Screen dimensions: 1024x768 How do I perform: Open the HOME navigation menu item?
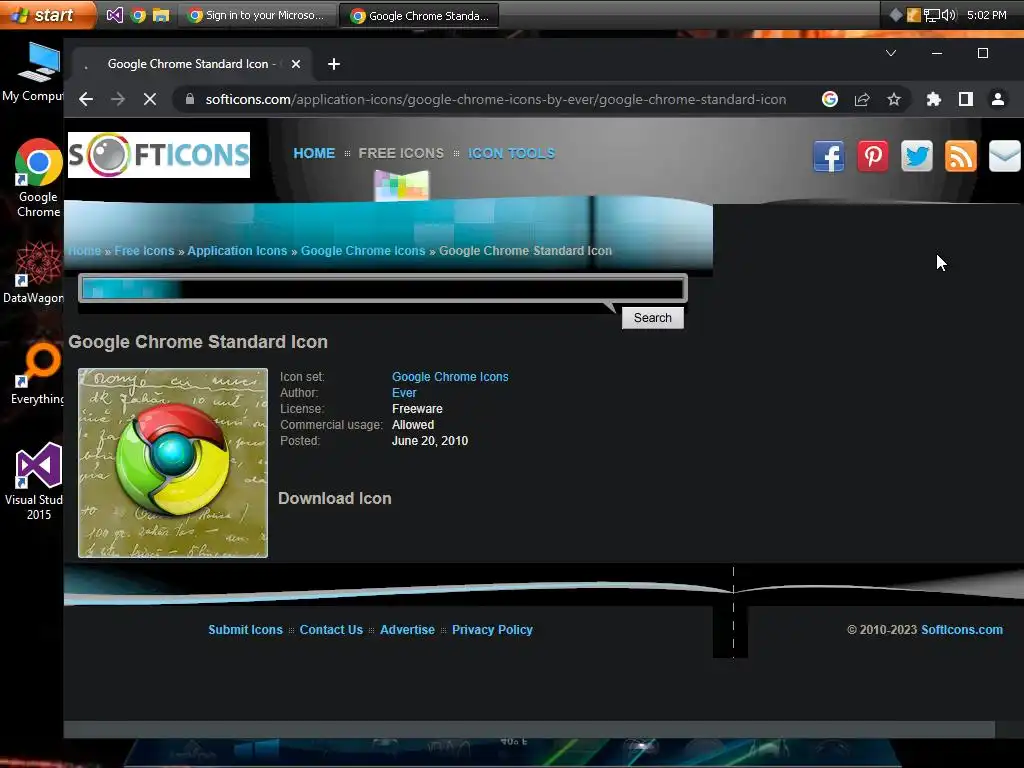click(314, 153)
